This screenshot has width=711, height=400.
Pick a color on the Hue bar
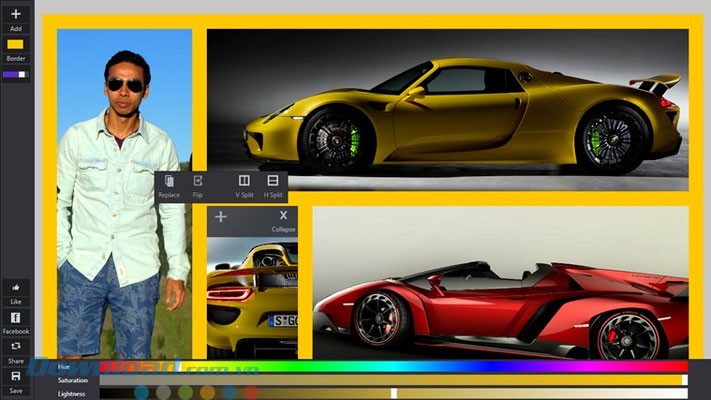pyautogui.click(x=390, y=367)
